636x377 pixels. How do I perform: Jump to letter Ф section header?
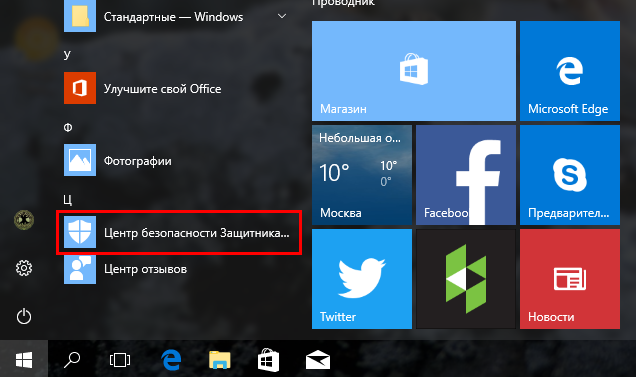[68, 127]
